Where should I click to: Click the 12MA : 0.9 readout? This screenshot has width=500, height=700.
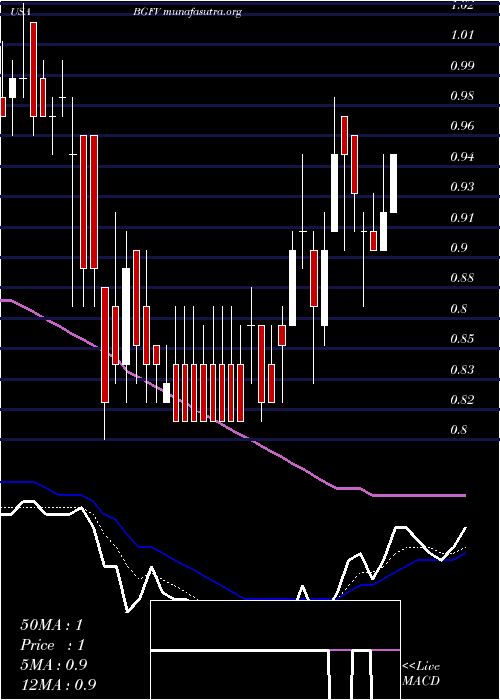58,685
